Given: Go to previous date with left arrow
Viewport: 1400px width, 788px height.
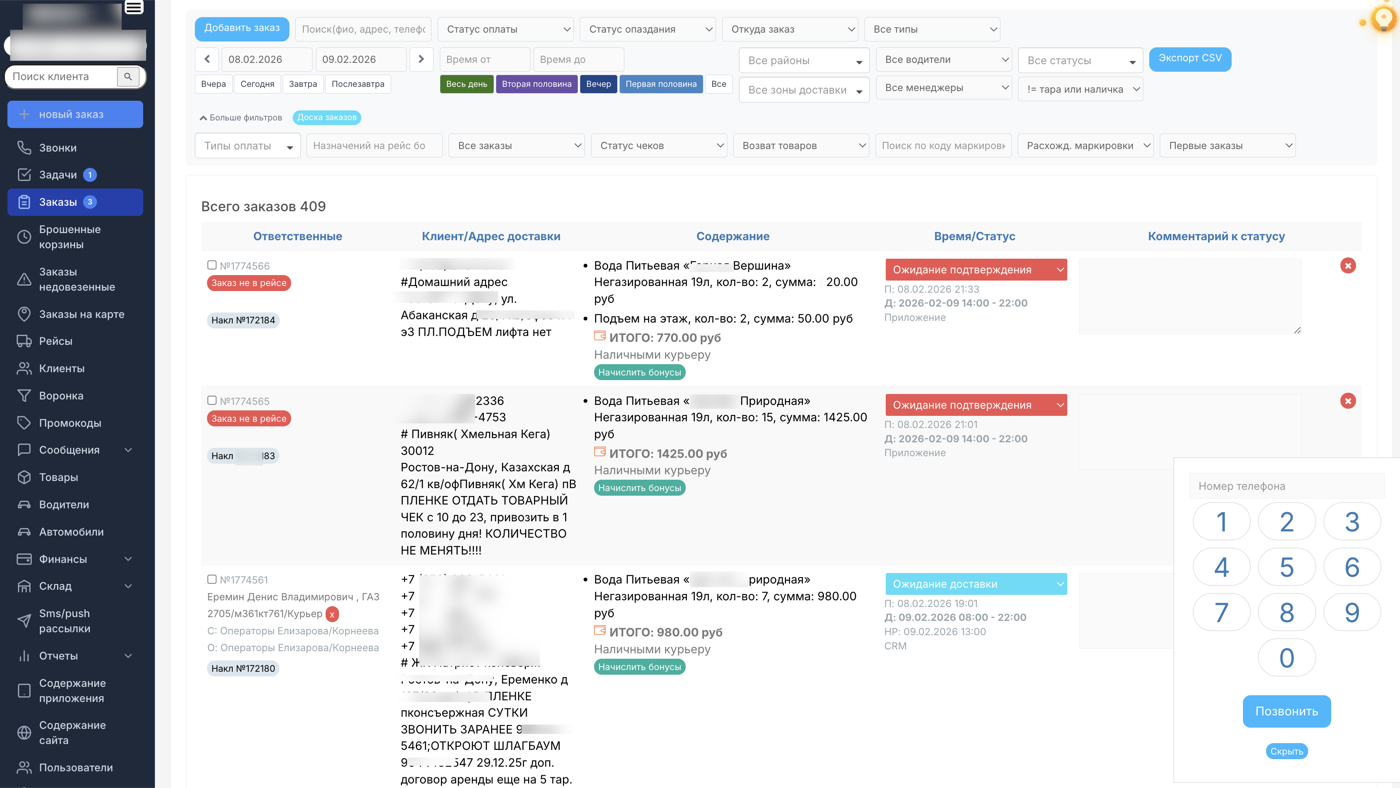Looking at the screenshot, I should (207, 59).
